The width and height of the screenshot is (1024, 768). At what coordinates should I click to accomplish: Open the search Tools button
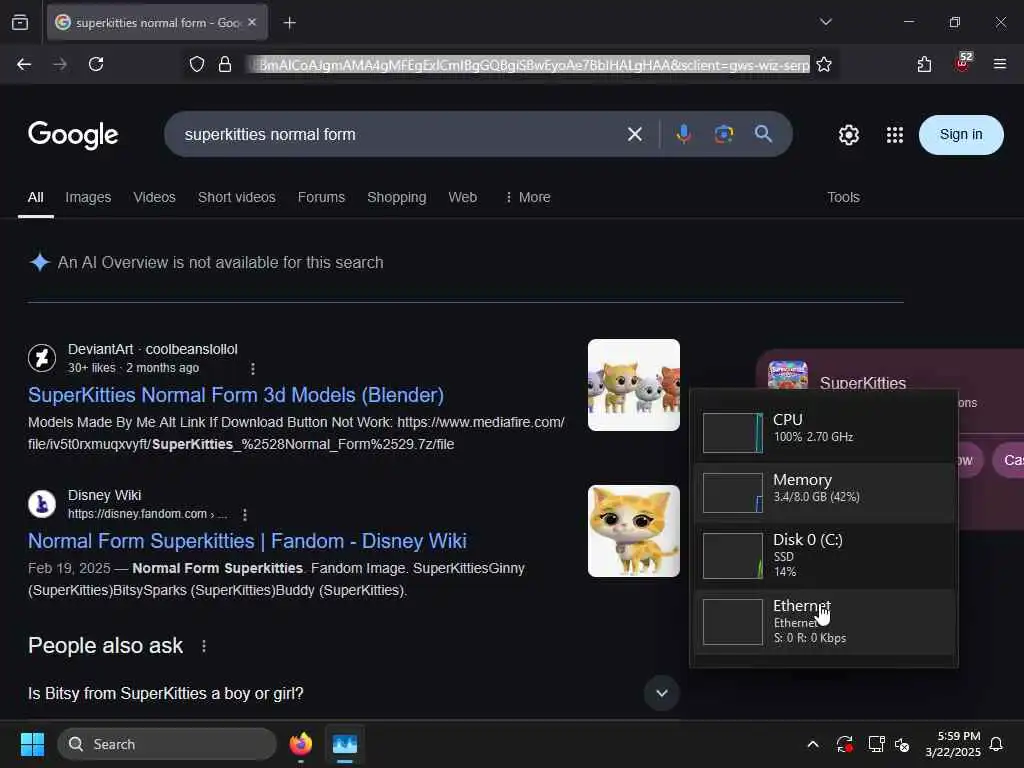843,197
